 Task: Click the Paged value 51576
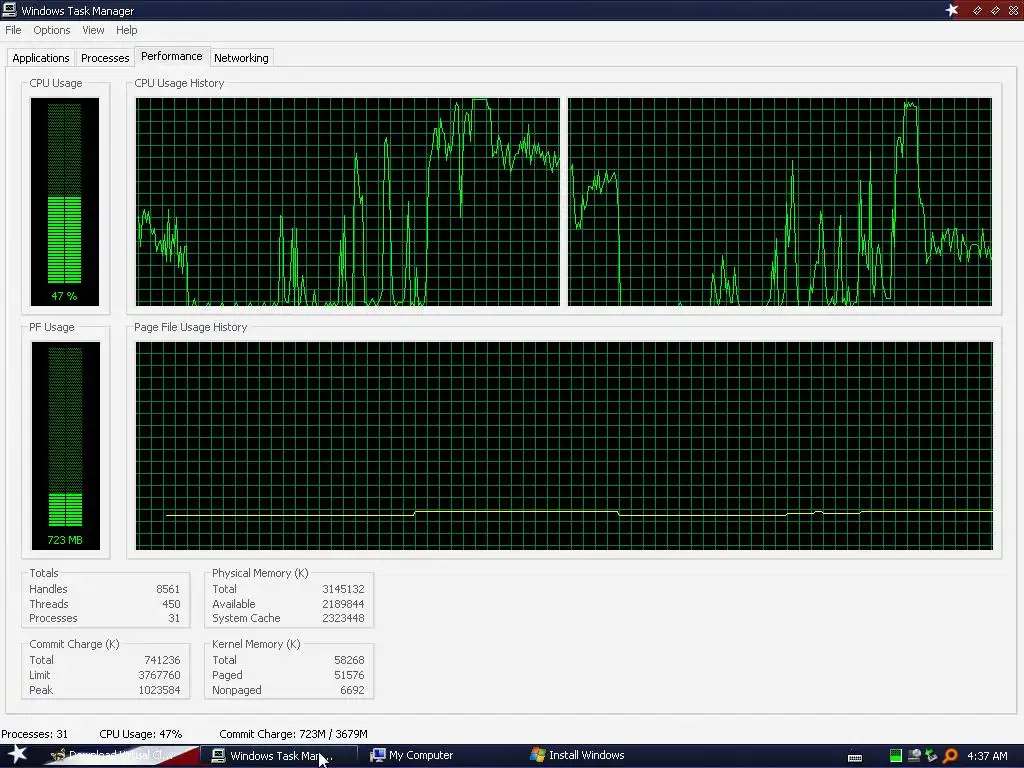349,675
